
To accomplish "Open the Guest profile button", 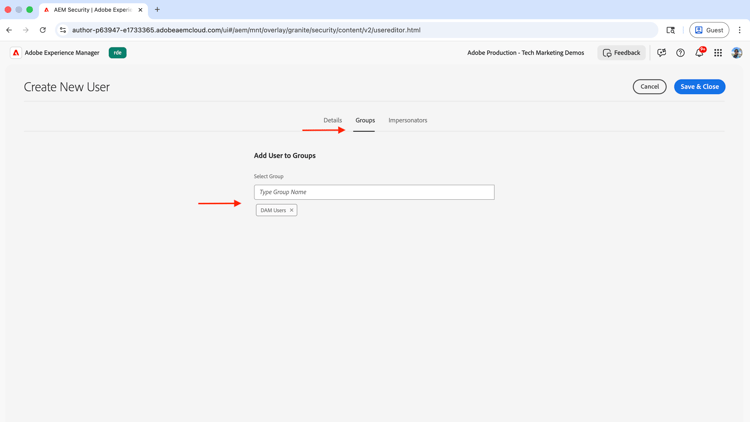I will [x=709, y=30].
